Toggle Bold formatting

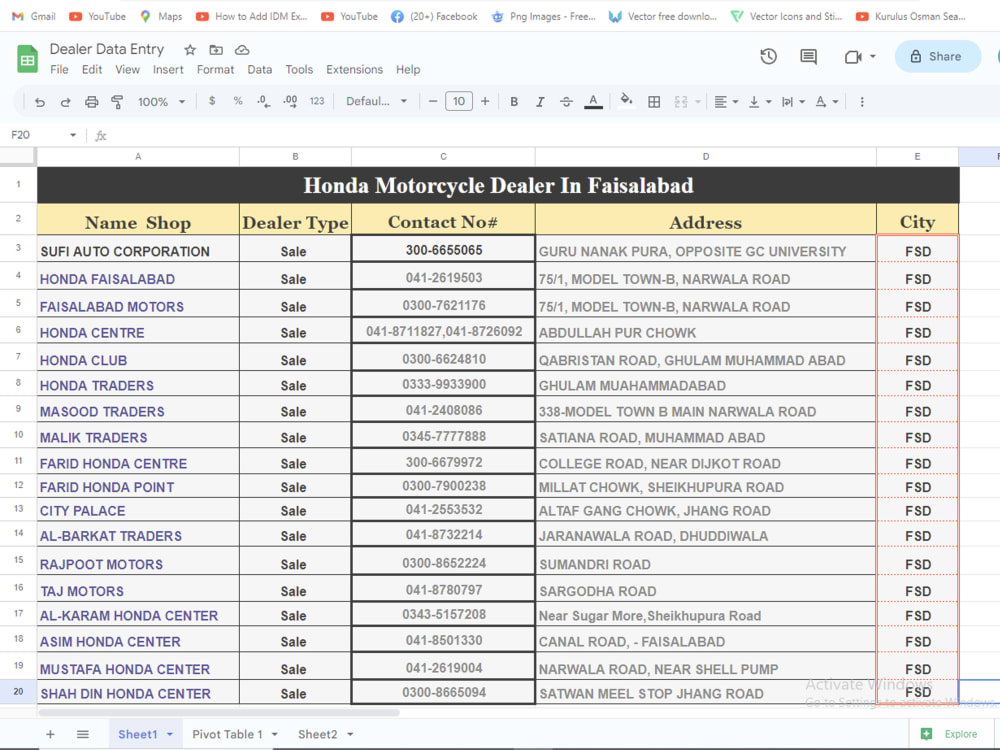tap(514, 102)
